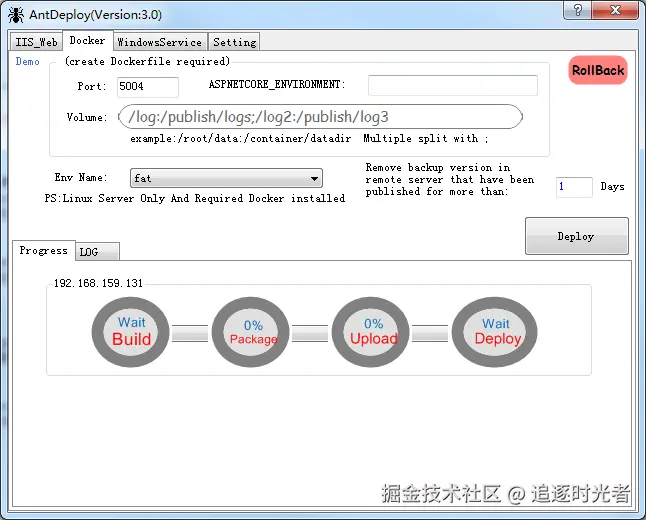Click the red RollBack button
646x520 pixels.
click(598, 70)
